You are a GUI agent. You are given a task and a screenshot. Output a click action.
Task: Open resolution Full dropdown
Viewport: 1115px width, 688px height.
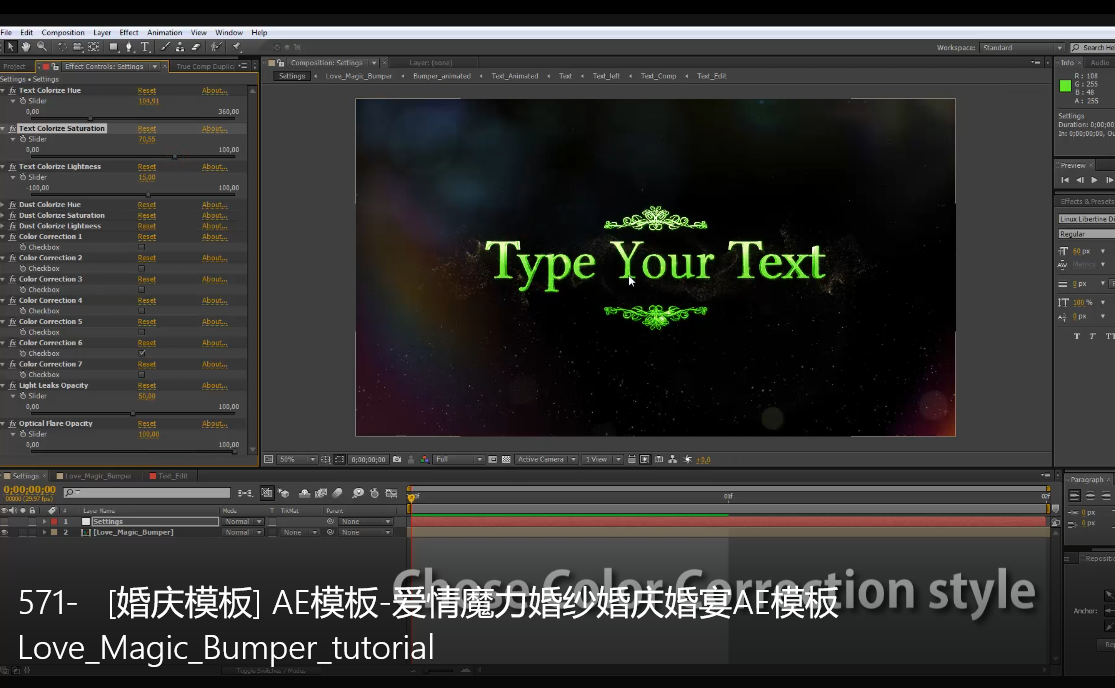(x=459, y=459)
